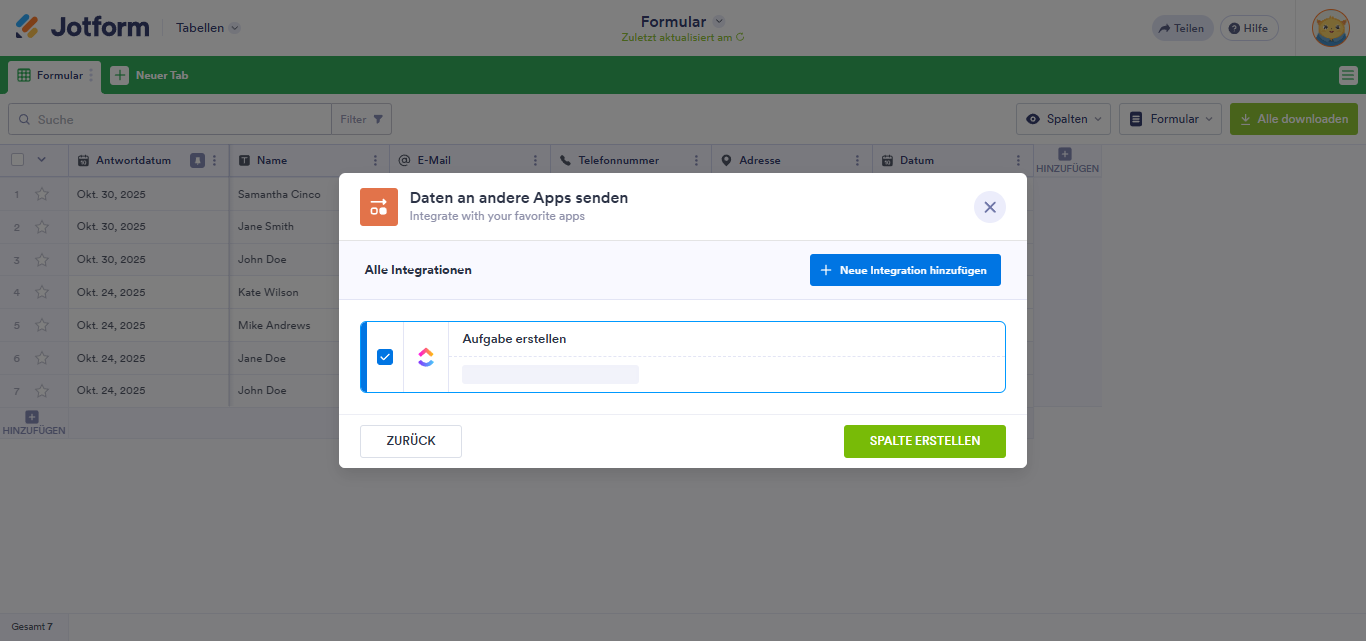Open the Formular view dropdown

coord(1170,118)
